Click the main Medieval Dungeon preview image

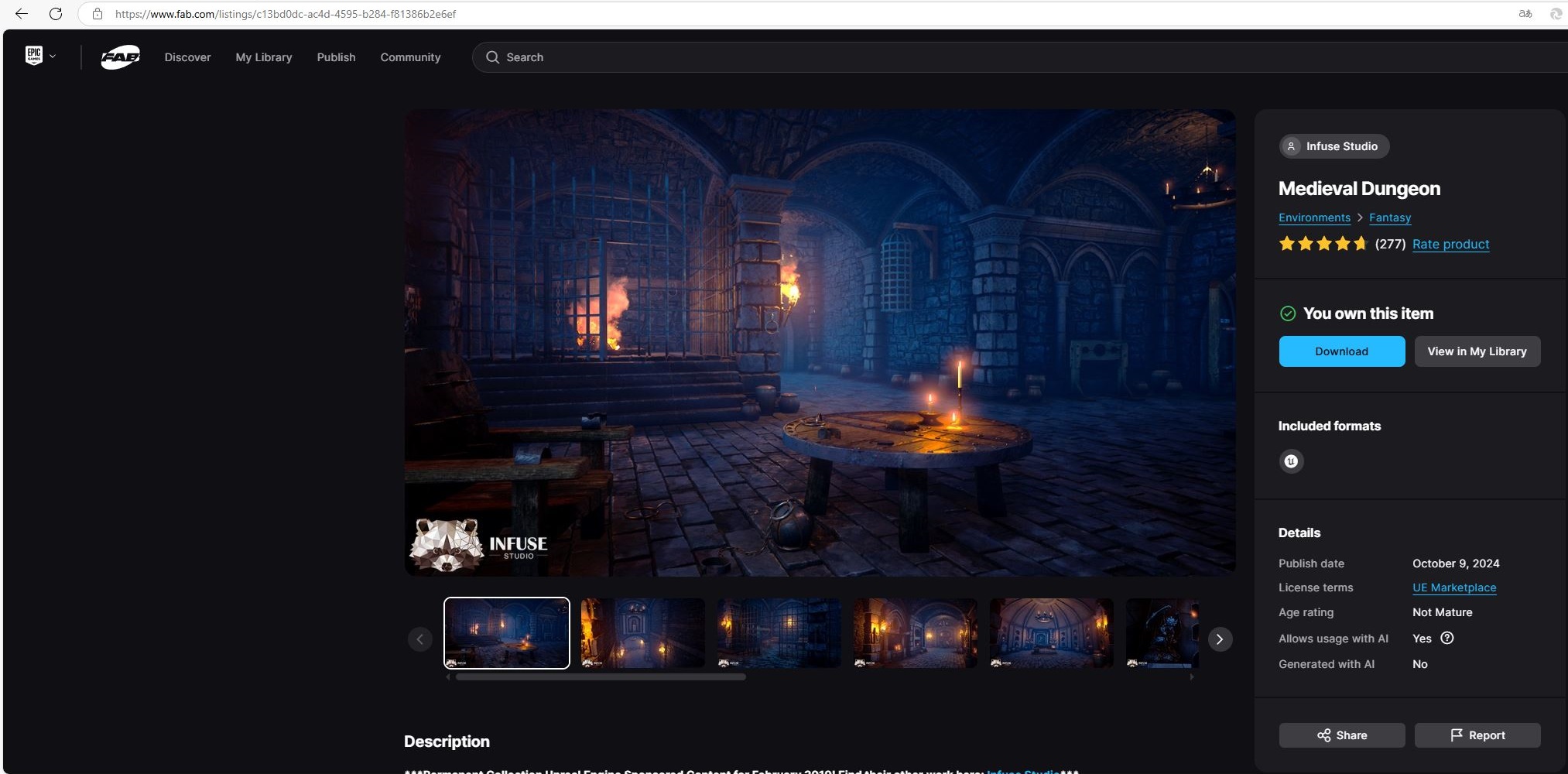point(820,343)
